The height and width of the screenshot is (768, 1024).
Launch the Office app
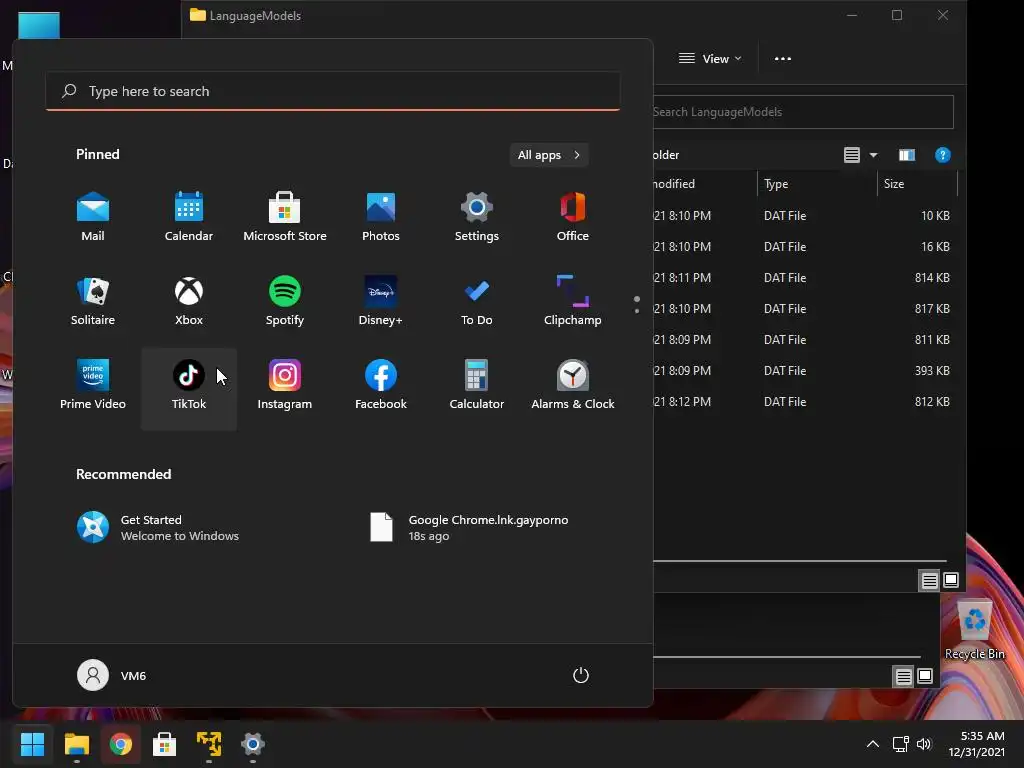[x=573, y=217]
